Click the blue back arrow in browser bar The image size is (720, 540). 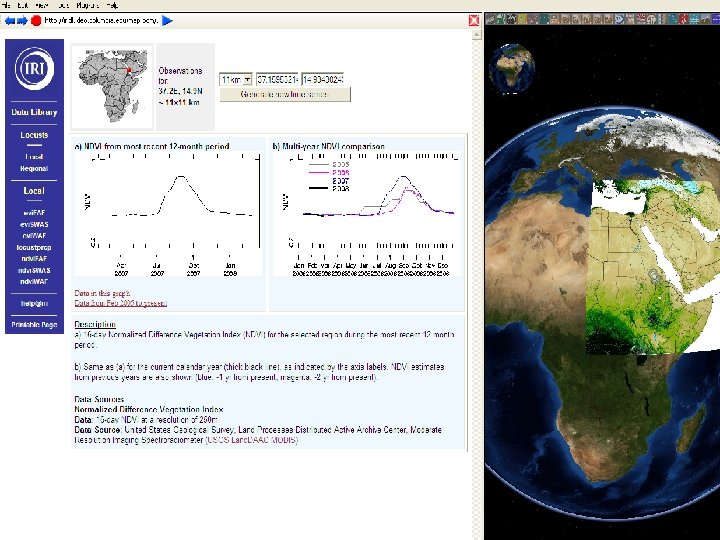click(10, 20)
